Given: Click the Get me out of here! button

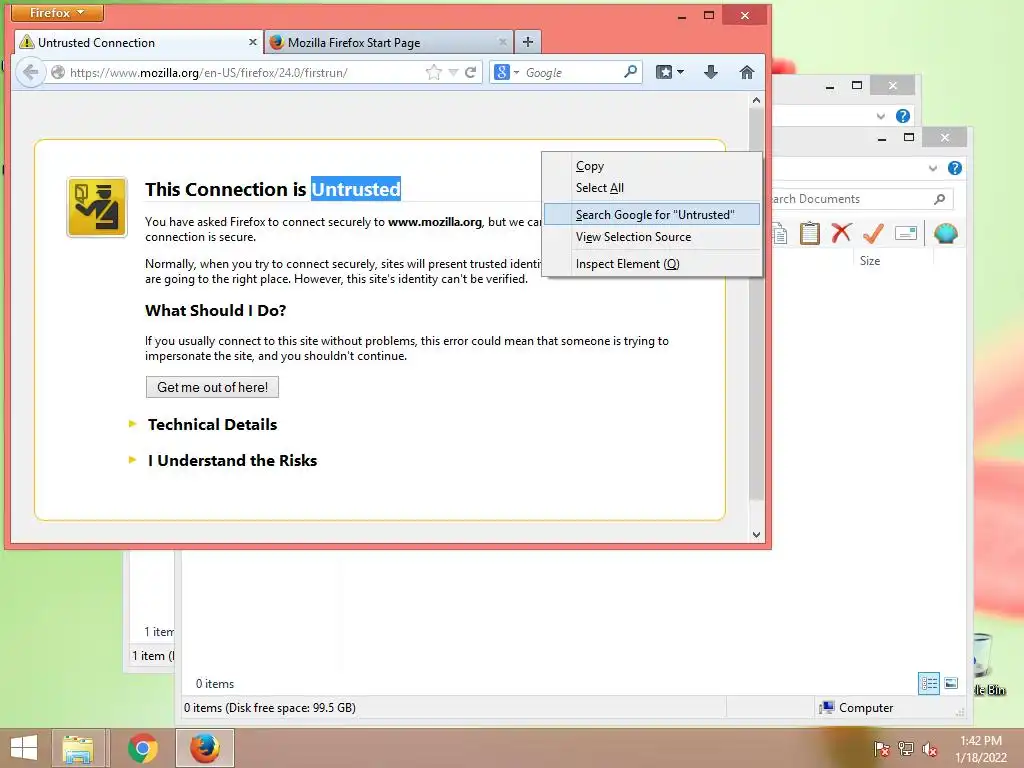Looking at the screenshot, I should [212, 387].
